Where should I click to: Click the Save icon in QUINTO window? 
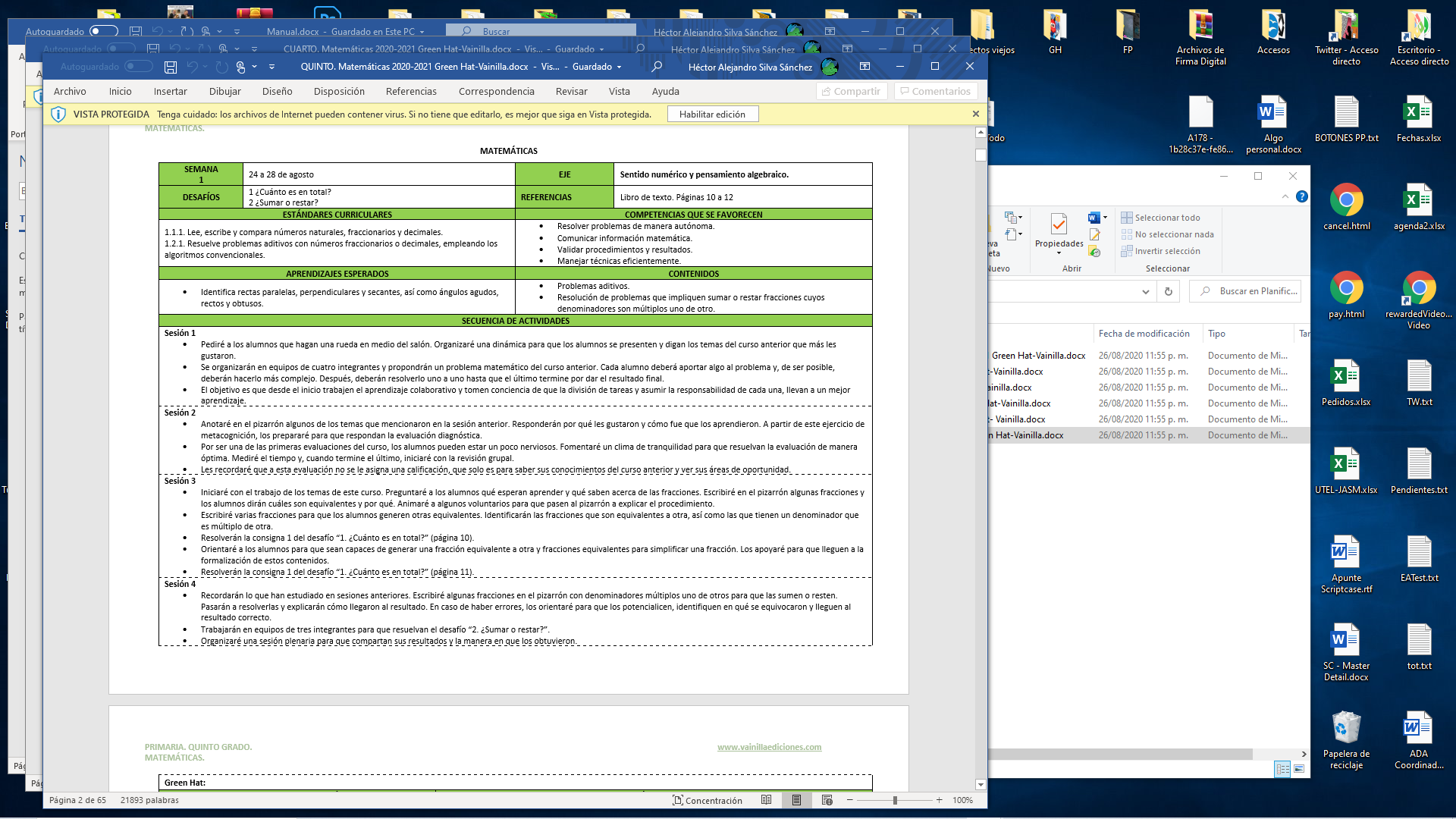171,67
